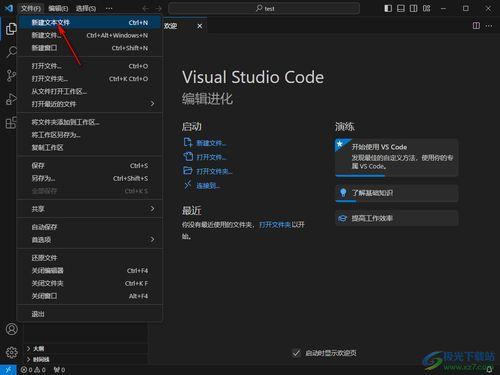Expand the 共享 submenu
This screenshot has width=500, height=375.
[x=89, y=209]
